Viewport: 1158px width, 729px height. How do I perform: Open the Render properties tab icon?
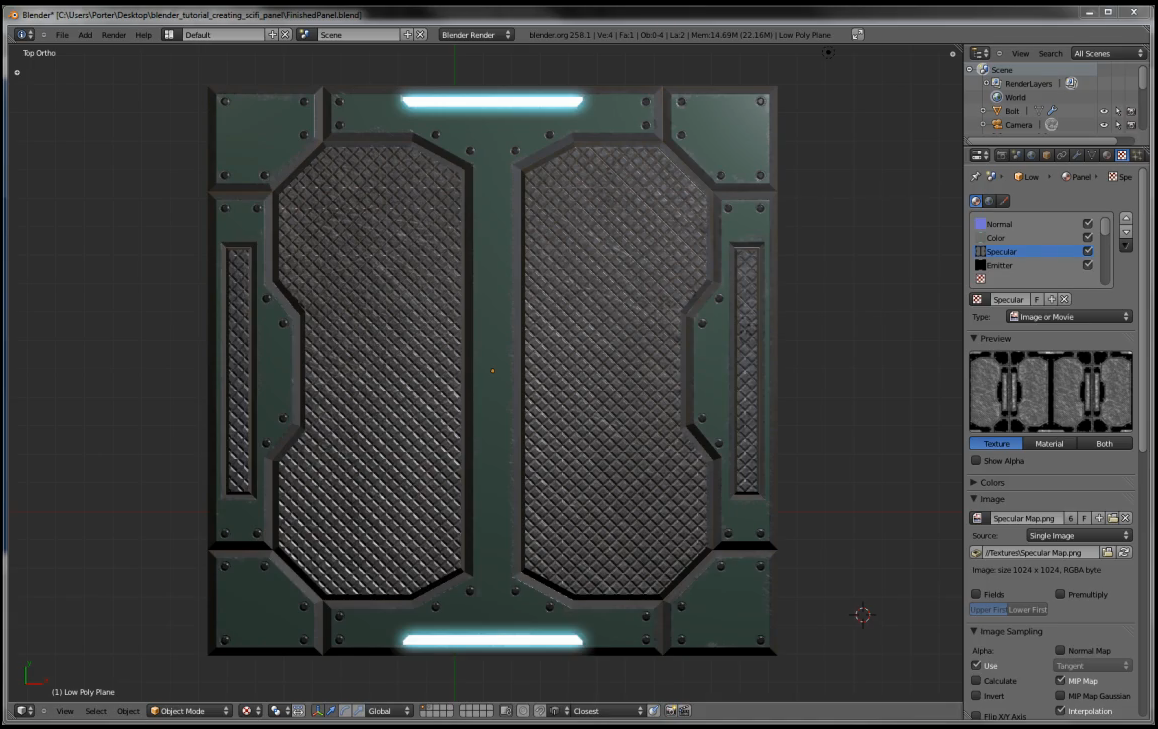1002,155
